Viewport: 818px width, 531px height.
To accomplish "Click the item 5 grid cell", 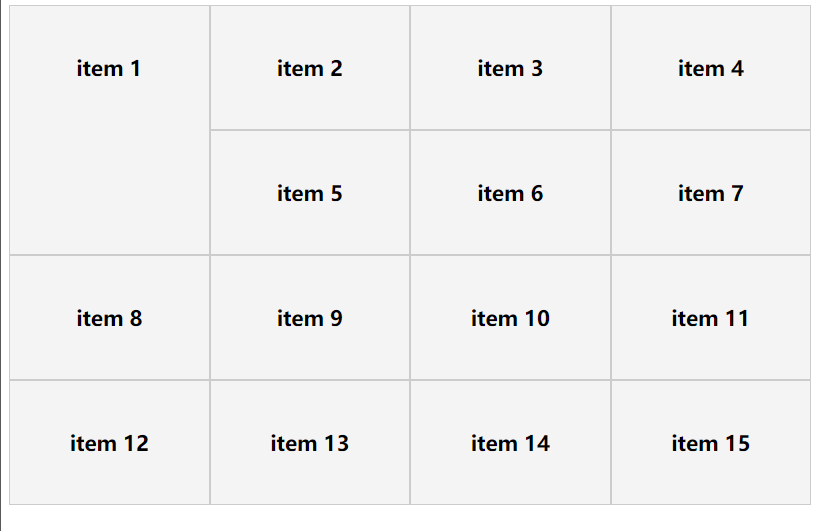I will click(310, 193).
